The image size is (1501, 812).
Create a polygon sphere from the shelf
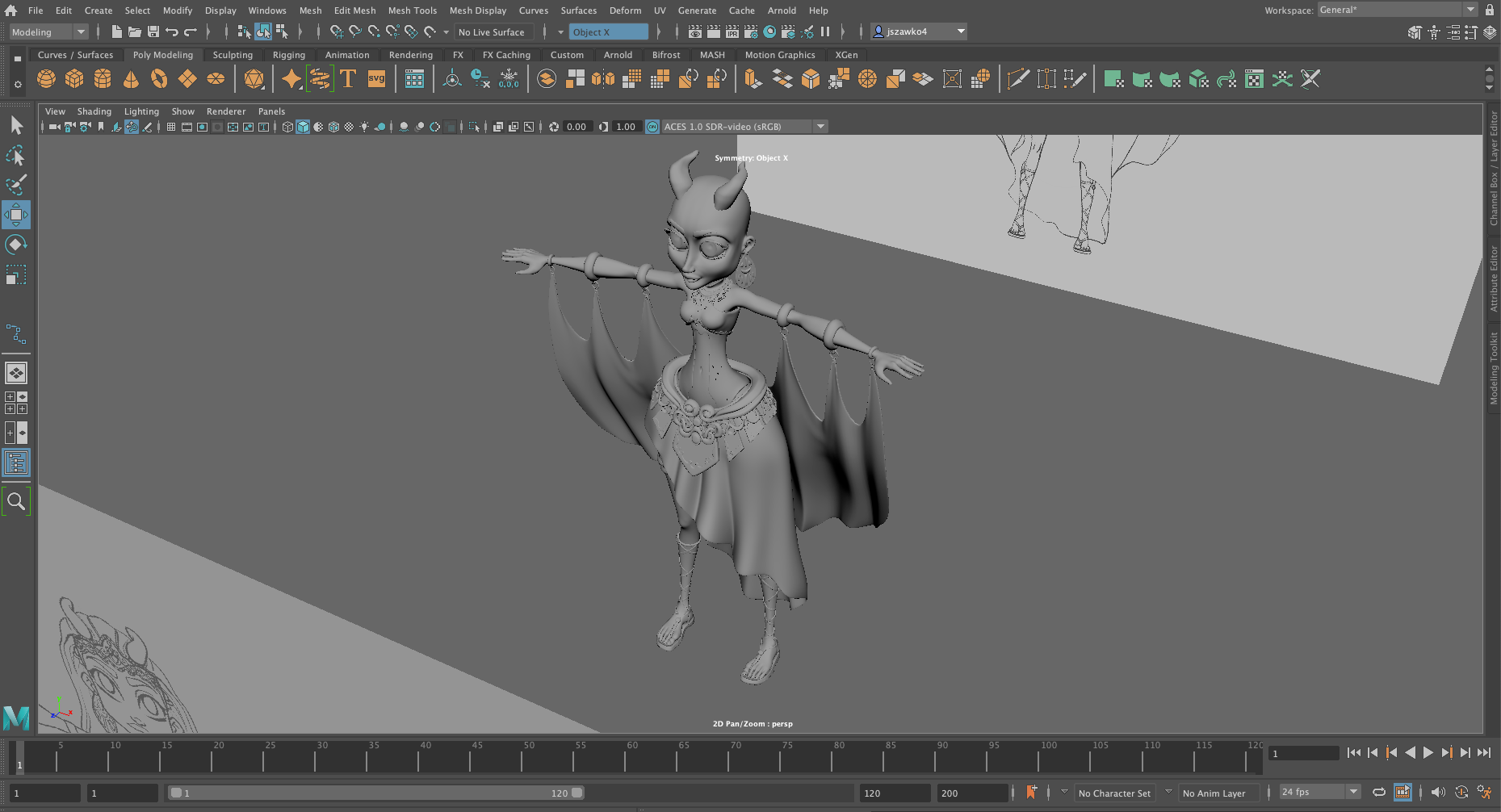coord(47,79)
